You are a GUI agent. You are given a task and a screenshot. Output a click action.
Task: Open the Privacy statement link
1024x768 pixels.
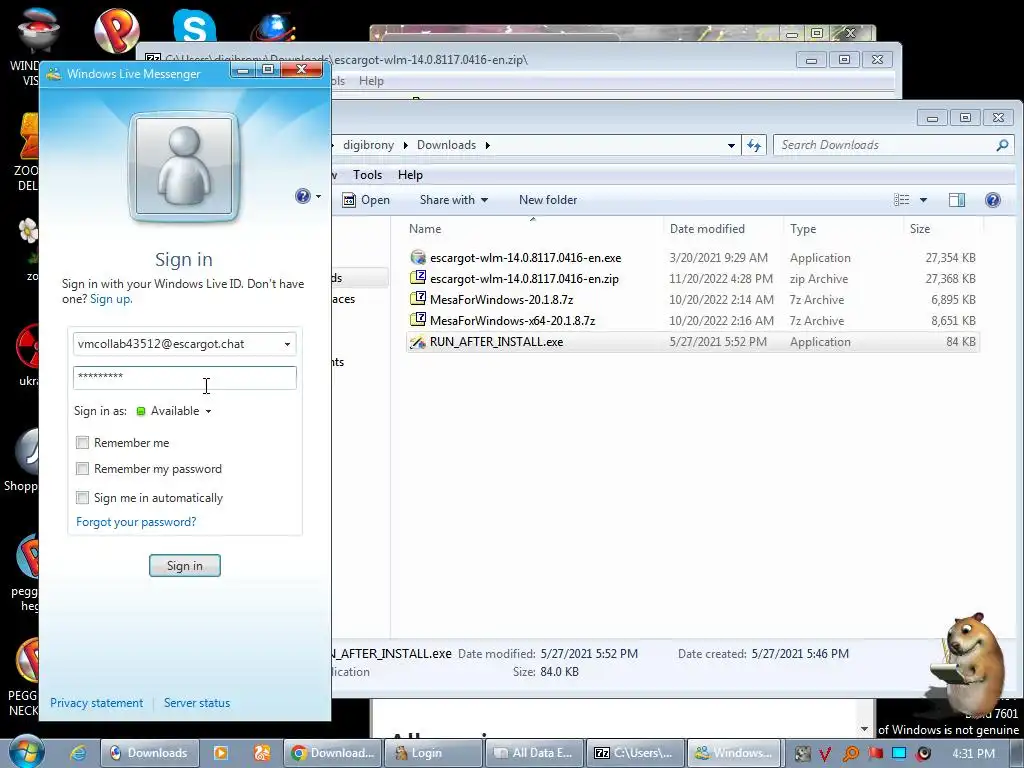click(97, 703)
